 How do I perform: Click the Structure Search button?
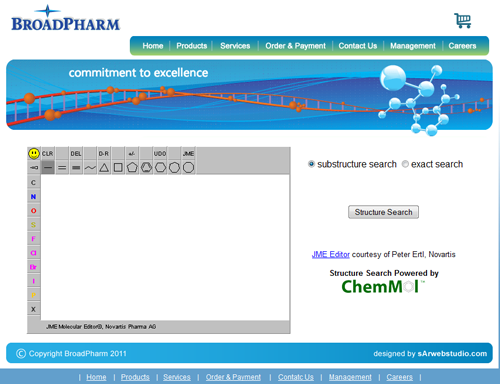point(383,212)
